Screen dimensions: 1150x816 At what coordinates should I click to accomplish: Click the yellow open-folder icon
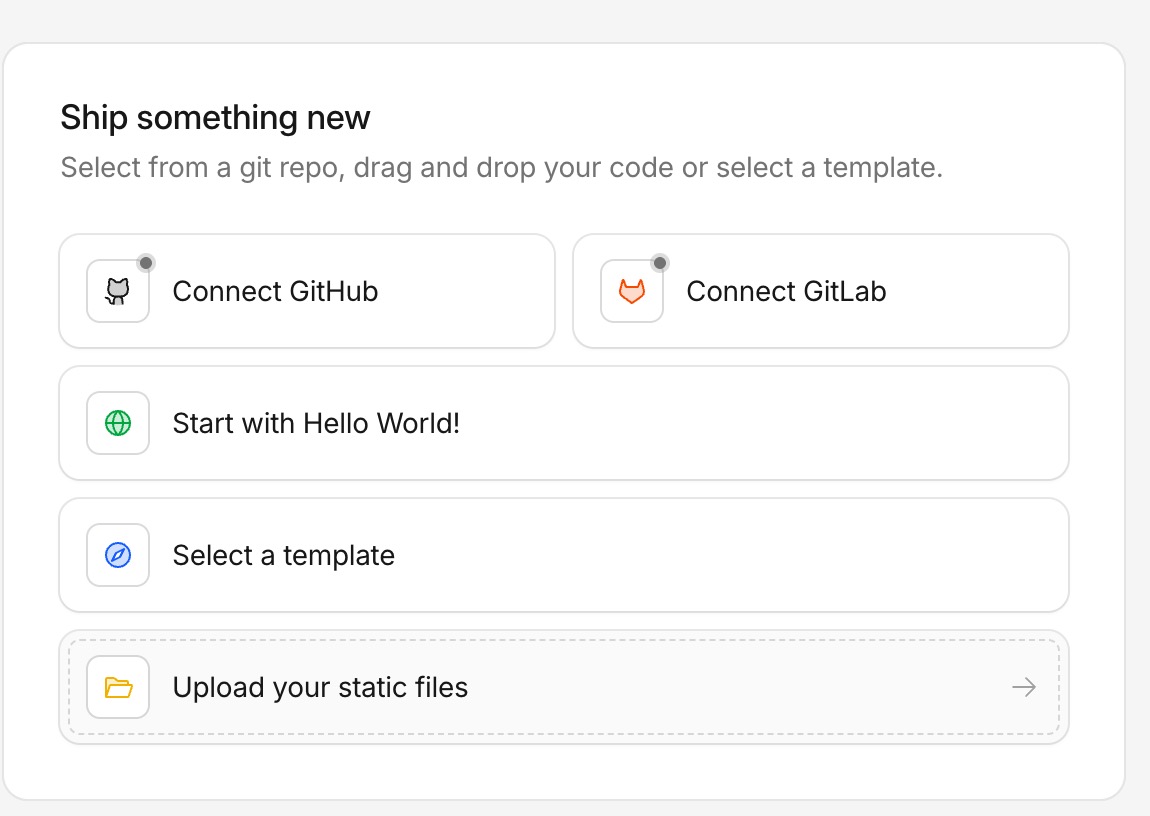click(118, 687)
